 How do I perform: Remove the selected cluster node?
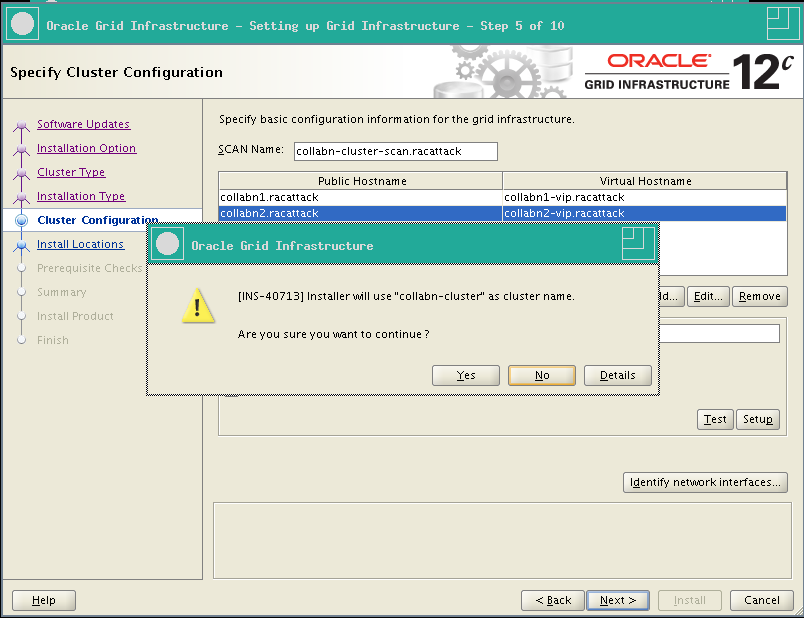coord(759,296)
